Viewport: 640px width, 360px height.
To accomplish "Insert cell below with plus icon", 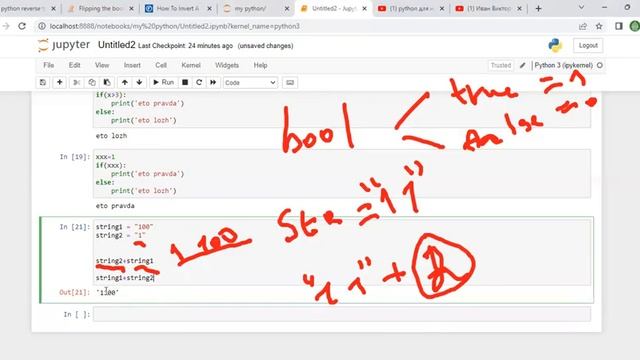I will coord(60,82).
